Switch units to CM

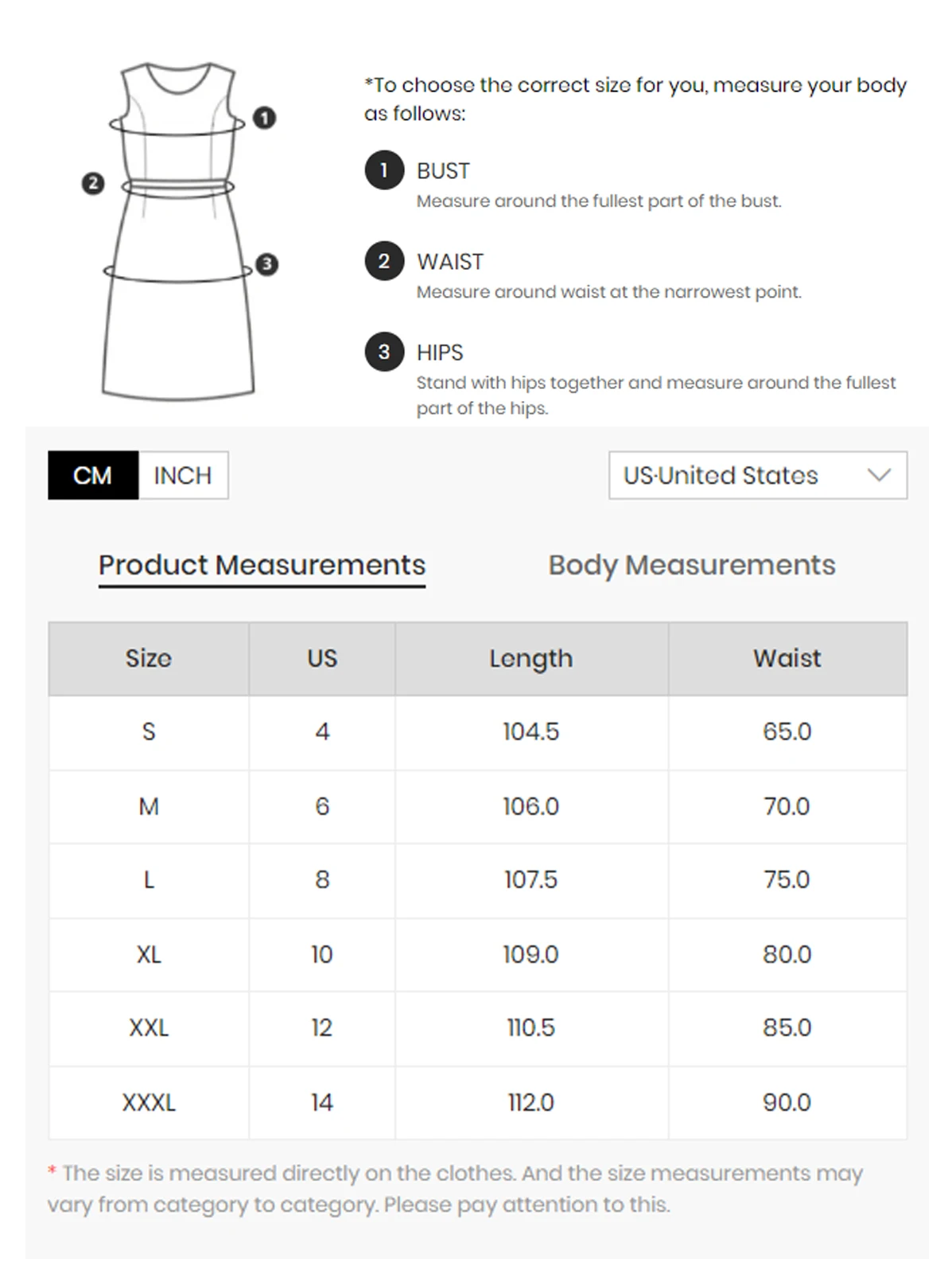pyautogui.click(x=93, y=476)
